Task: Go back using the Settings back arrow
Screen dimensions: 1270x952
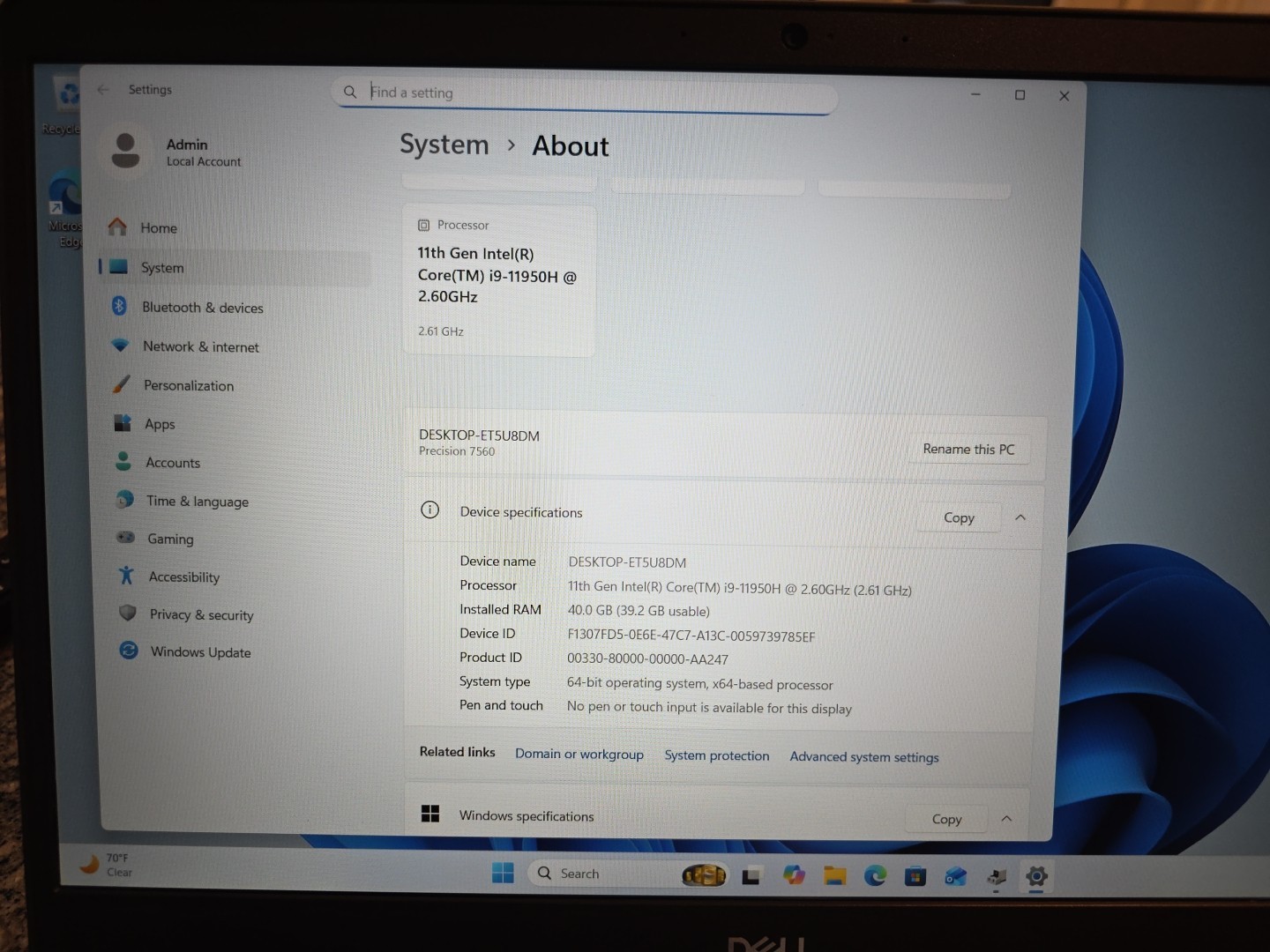Action: [x=103, y=89]
